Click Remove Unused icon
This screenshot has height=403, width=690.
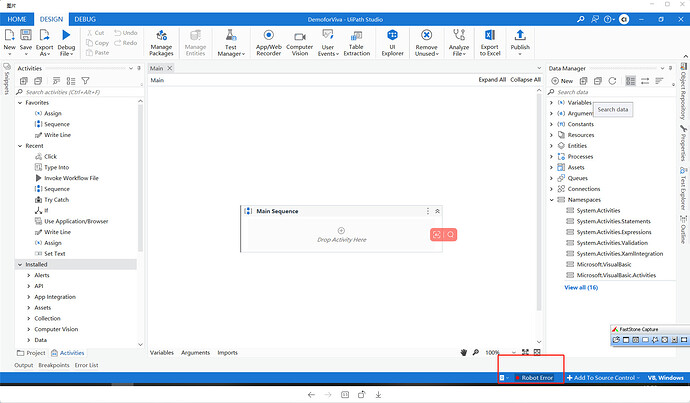(426, 35)
